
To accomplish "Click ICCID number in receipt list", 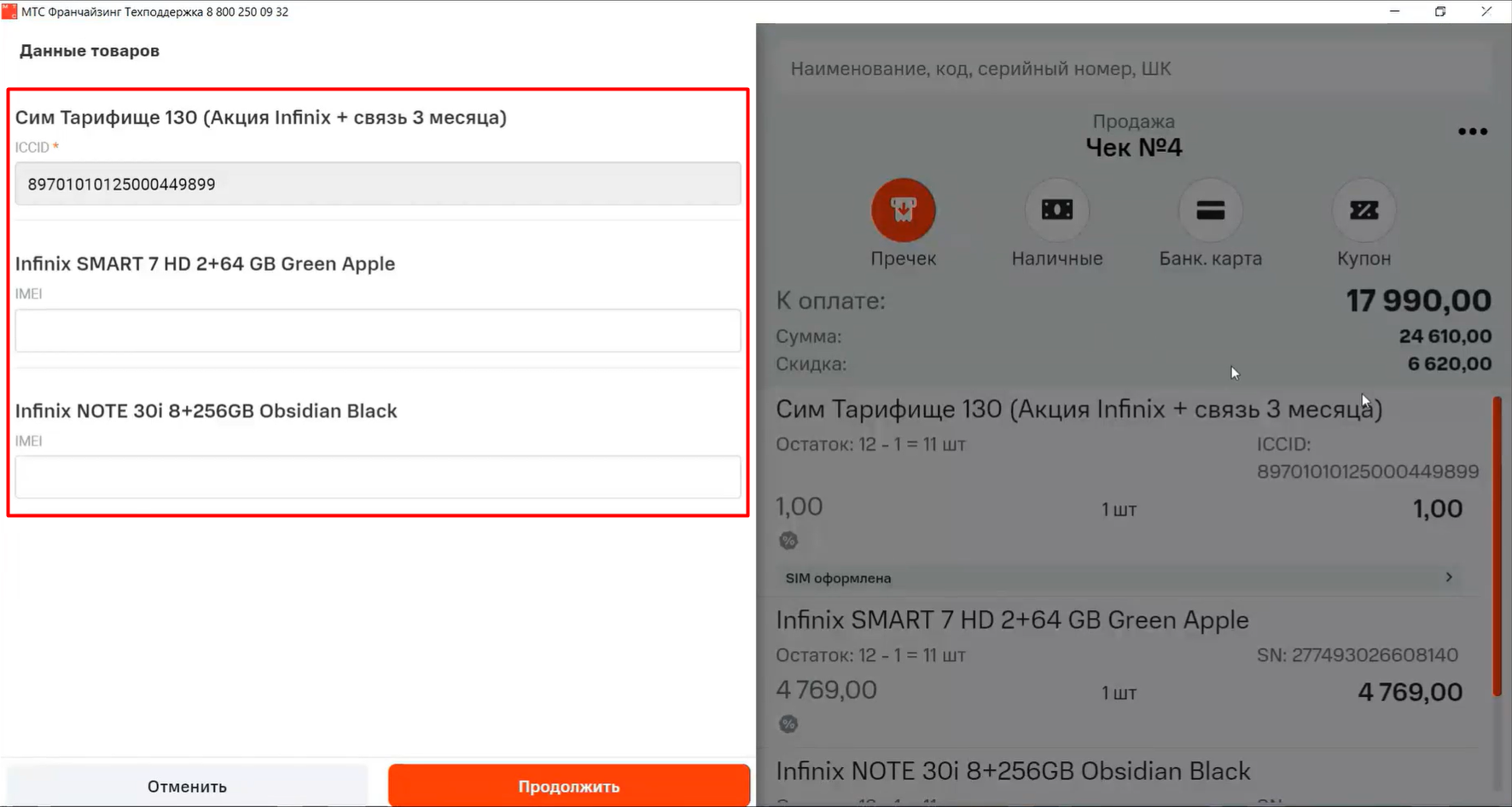I will (1367, 471).
